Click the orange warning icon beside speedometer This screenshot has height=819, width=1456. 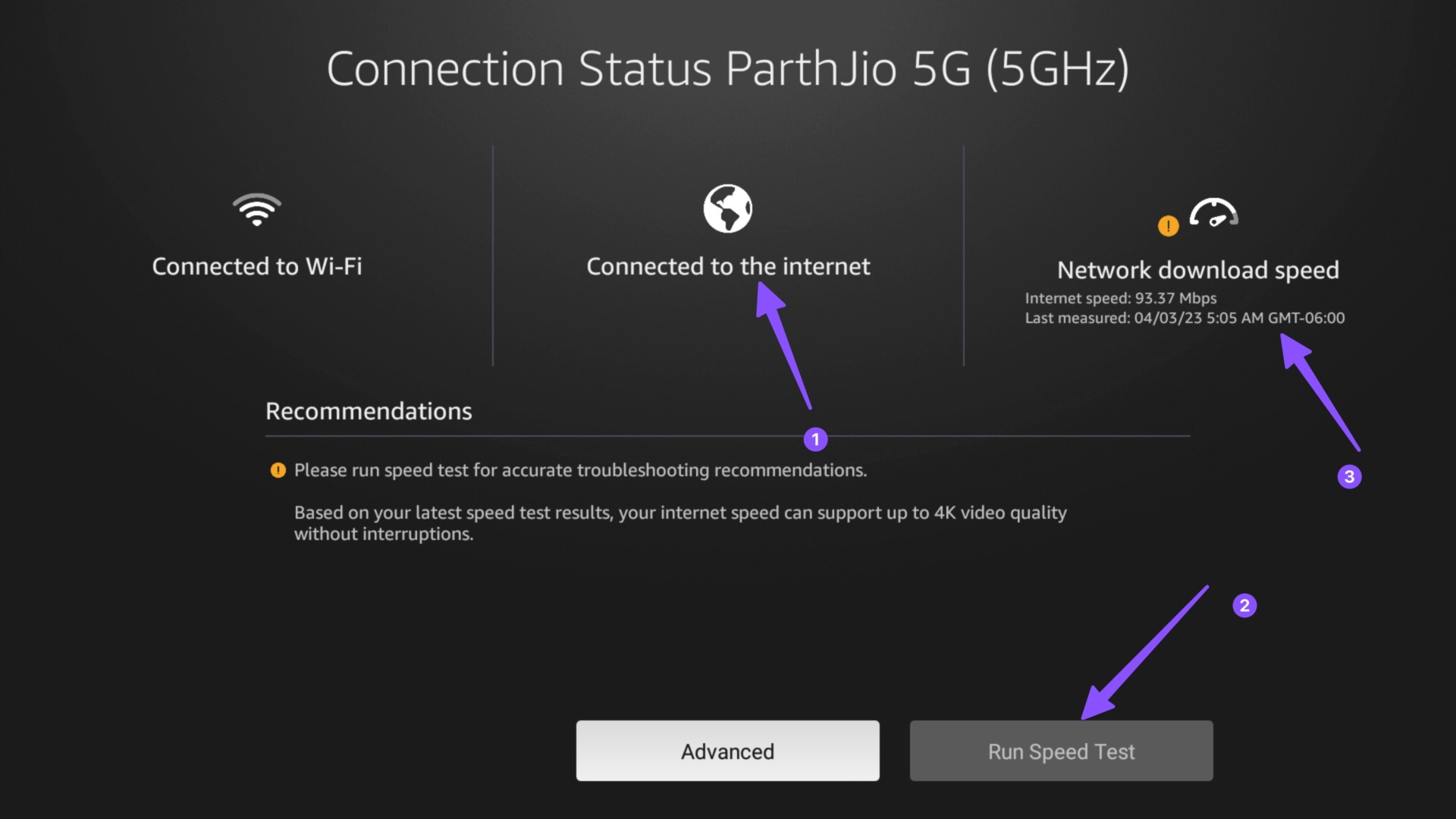pos(1169,226)
